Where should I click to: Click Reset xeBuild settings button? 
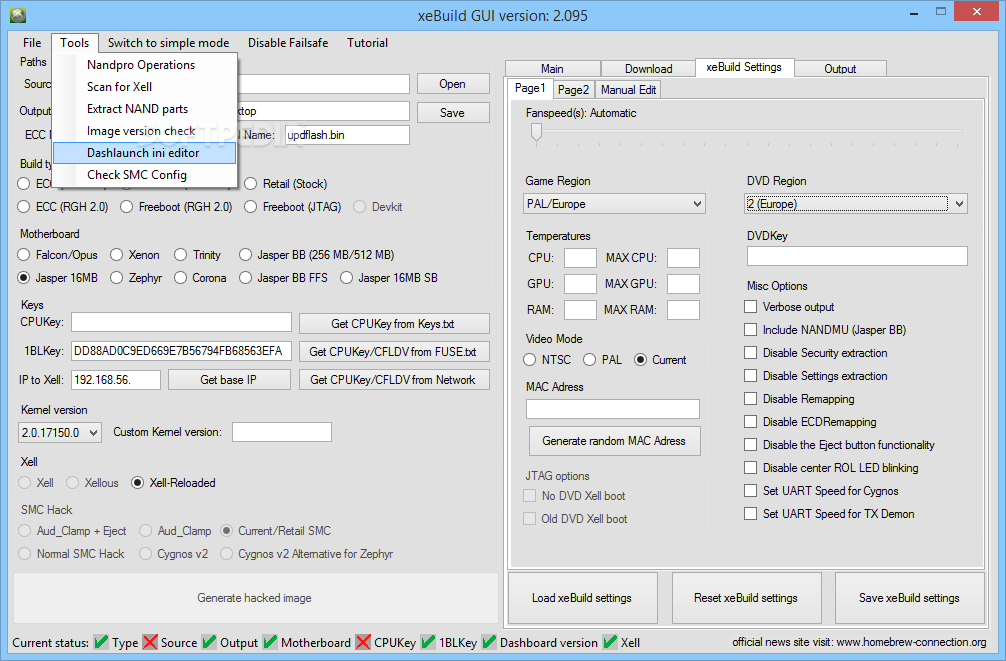click(746, 598)
